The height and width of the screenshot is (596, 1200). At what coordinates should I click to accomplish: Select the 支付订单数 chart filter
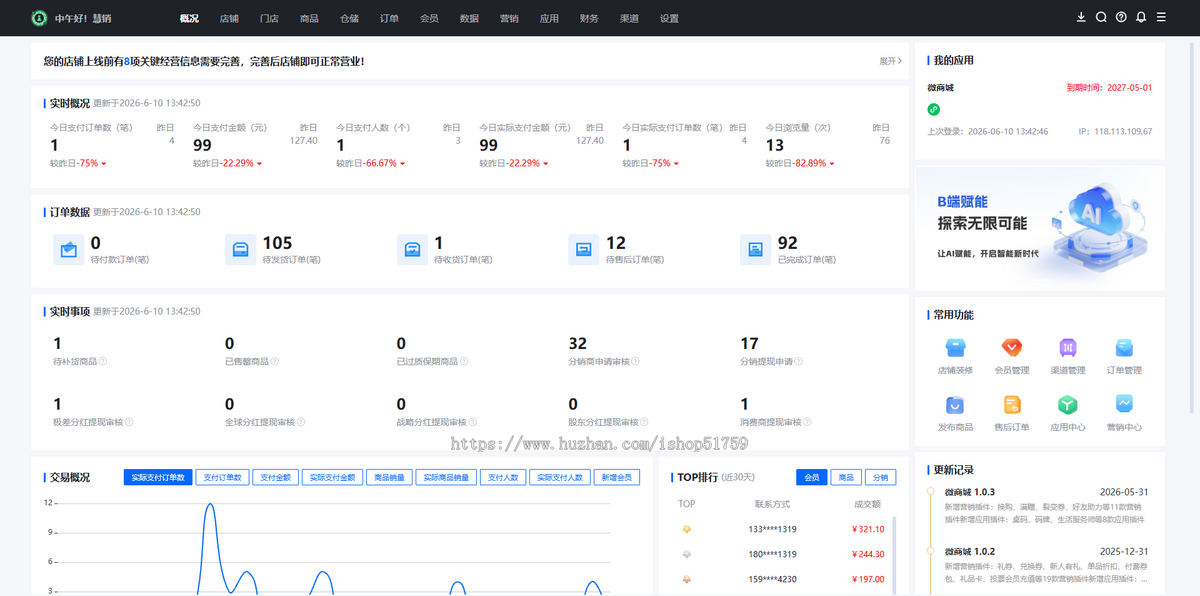click(221, 477)
